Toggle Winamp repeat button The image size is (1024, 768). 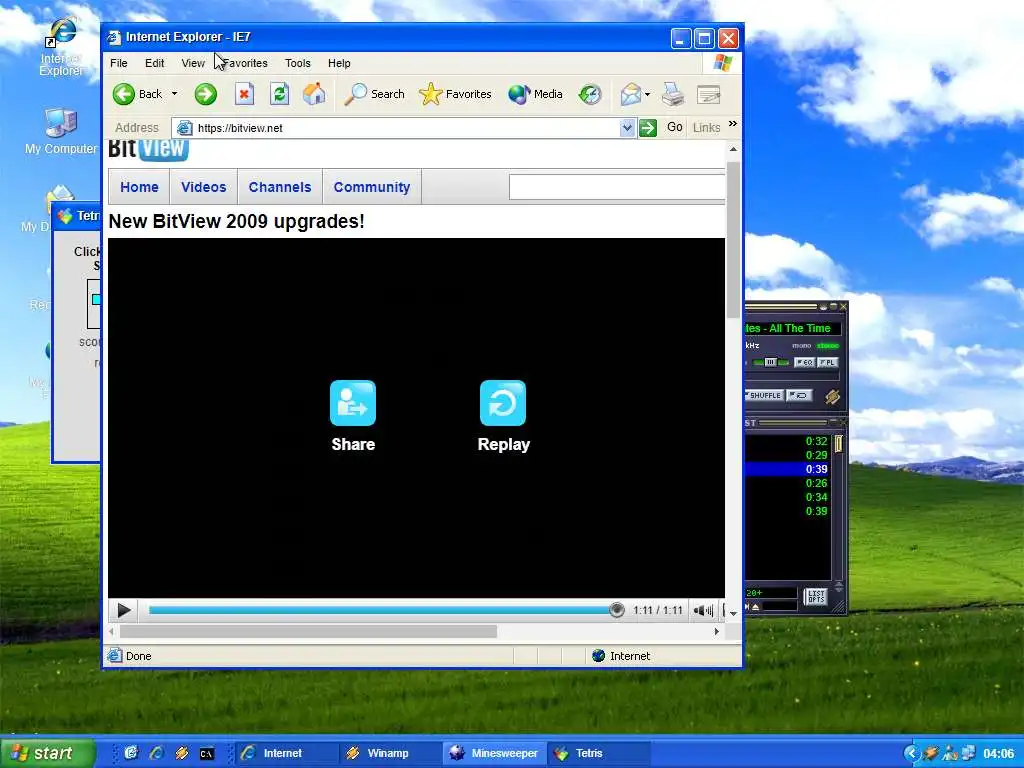click(799, 396)
